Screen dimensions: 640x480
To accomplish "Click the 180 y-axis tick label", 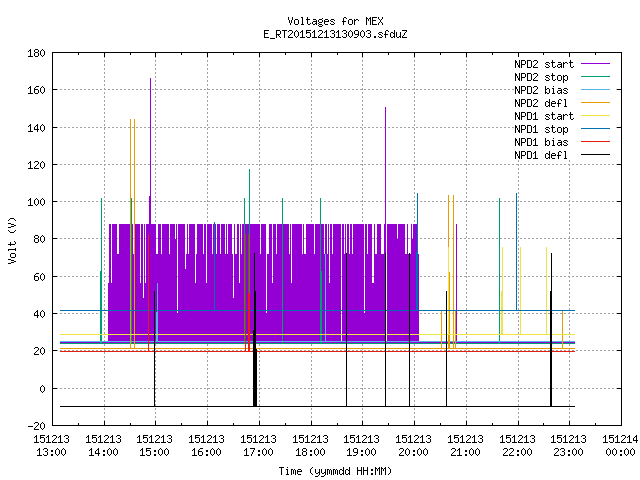I will pyautogui.click(x=36, y=53).
